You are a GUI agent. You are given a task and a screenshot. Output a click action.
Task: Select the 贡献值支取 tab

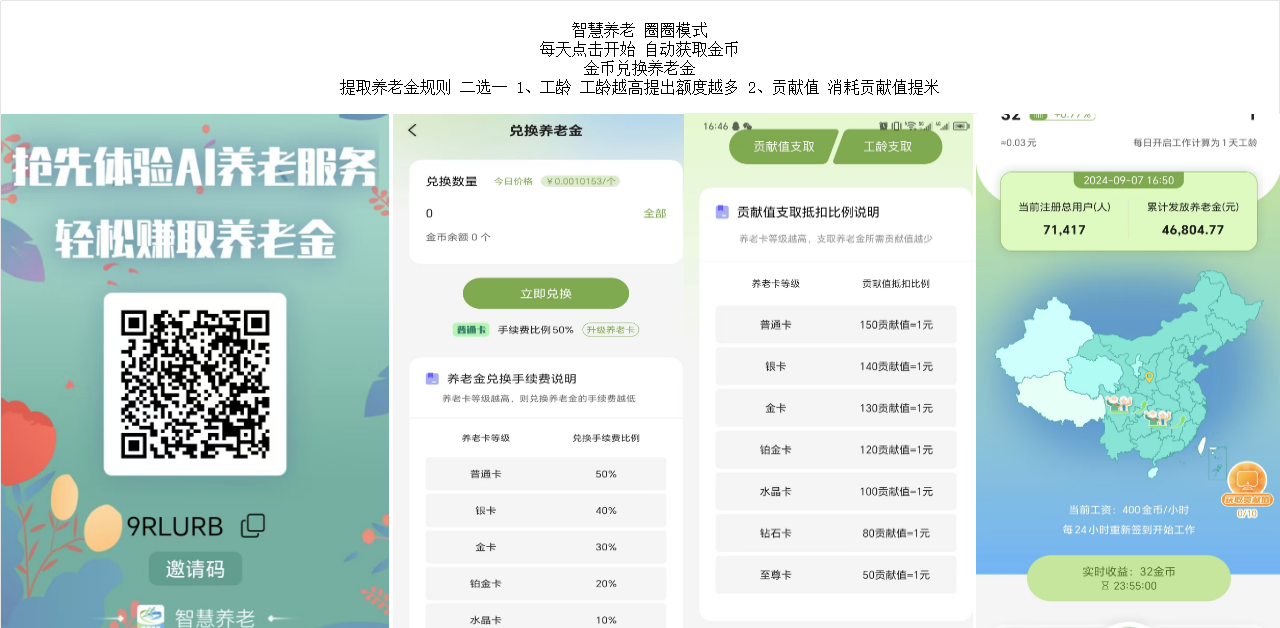coord(783,146)
